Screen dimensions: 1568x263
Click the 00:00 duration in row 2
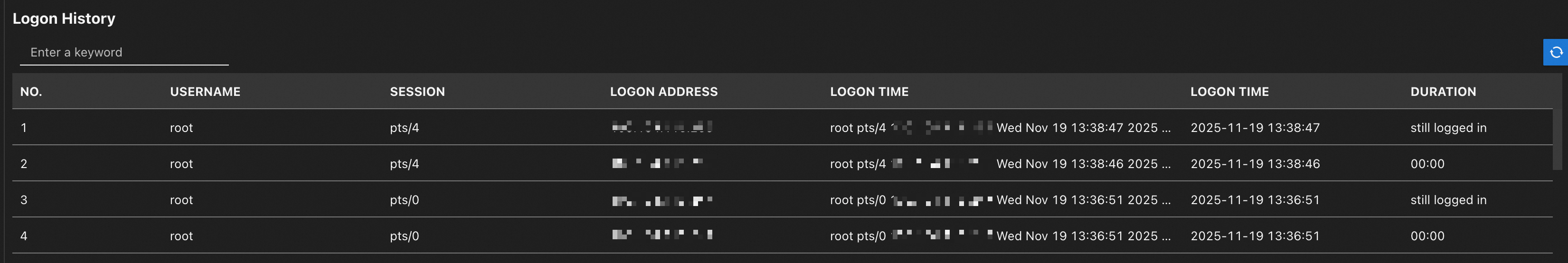(1427, 164)
